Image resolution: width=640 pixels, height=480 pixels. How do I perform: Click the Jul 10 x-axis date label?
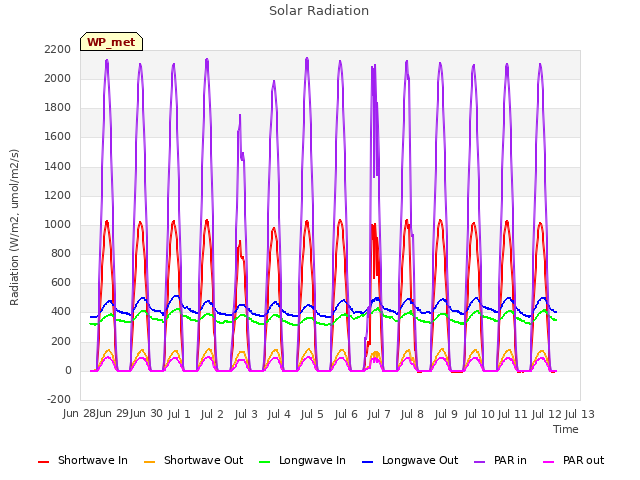pyautogui.click(x=480, y=414)
